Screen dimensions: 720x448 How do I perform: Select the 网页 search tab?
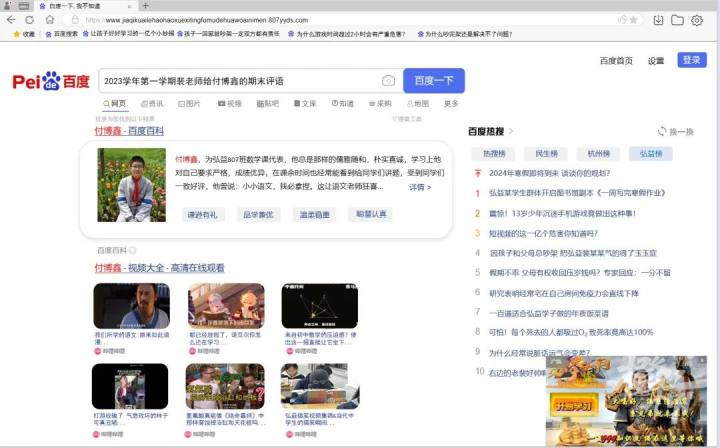[x=115, y=104]
